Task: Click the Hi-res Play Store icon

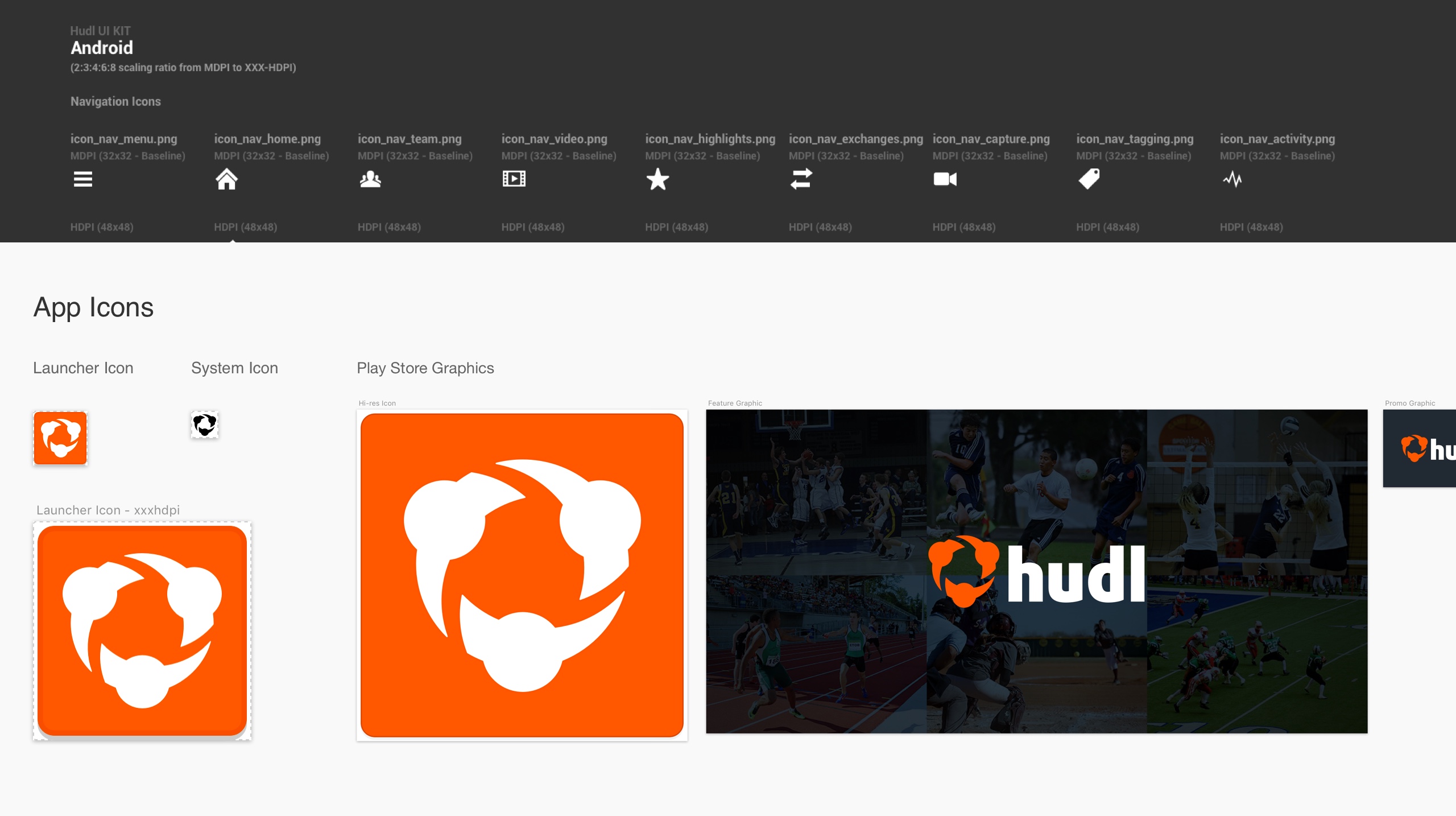Action: [522, 575]
